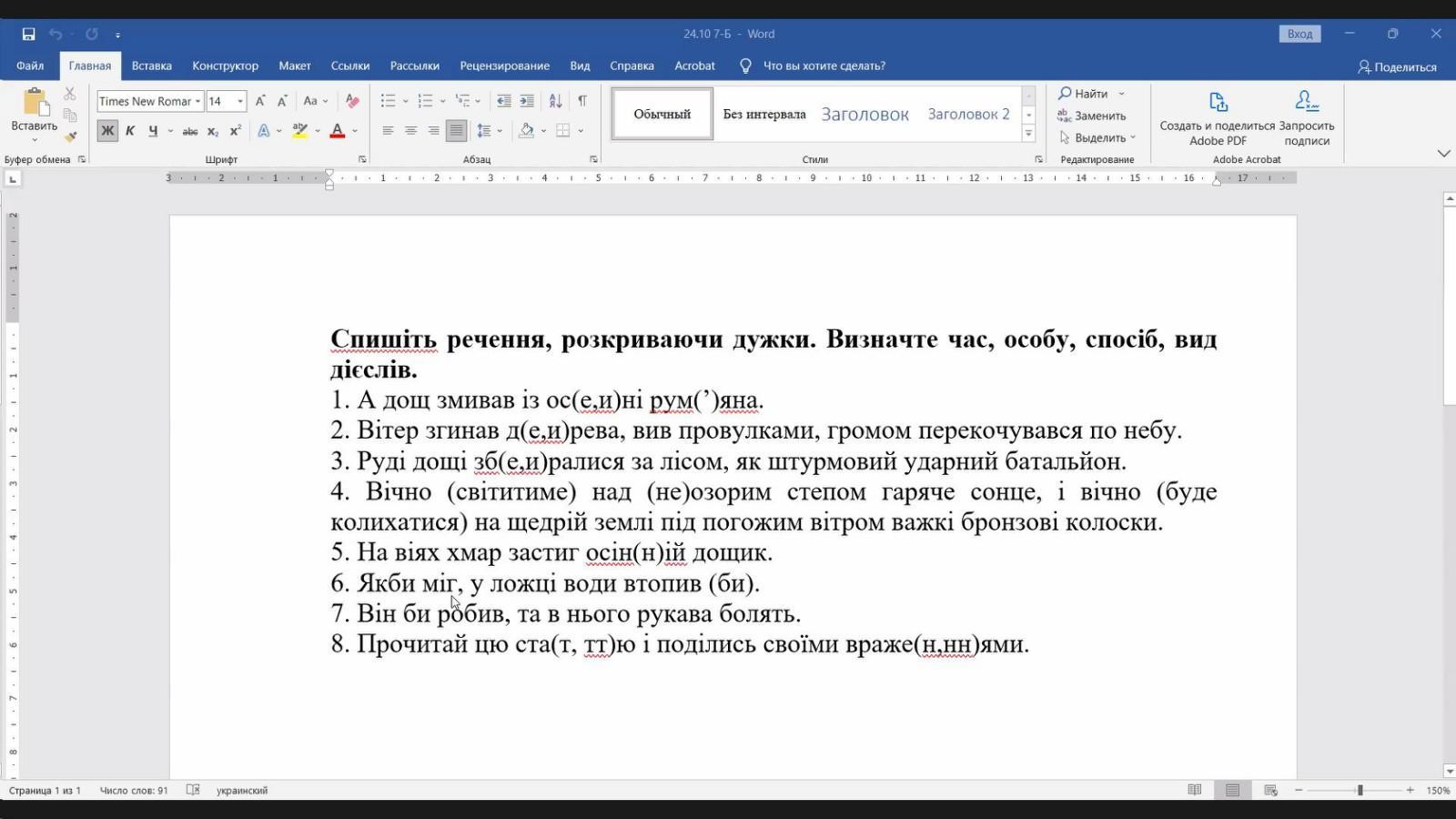Click the Найти button
Screen dimensions: 1456x819
point(1083,94)
